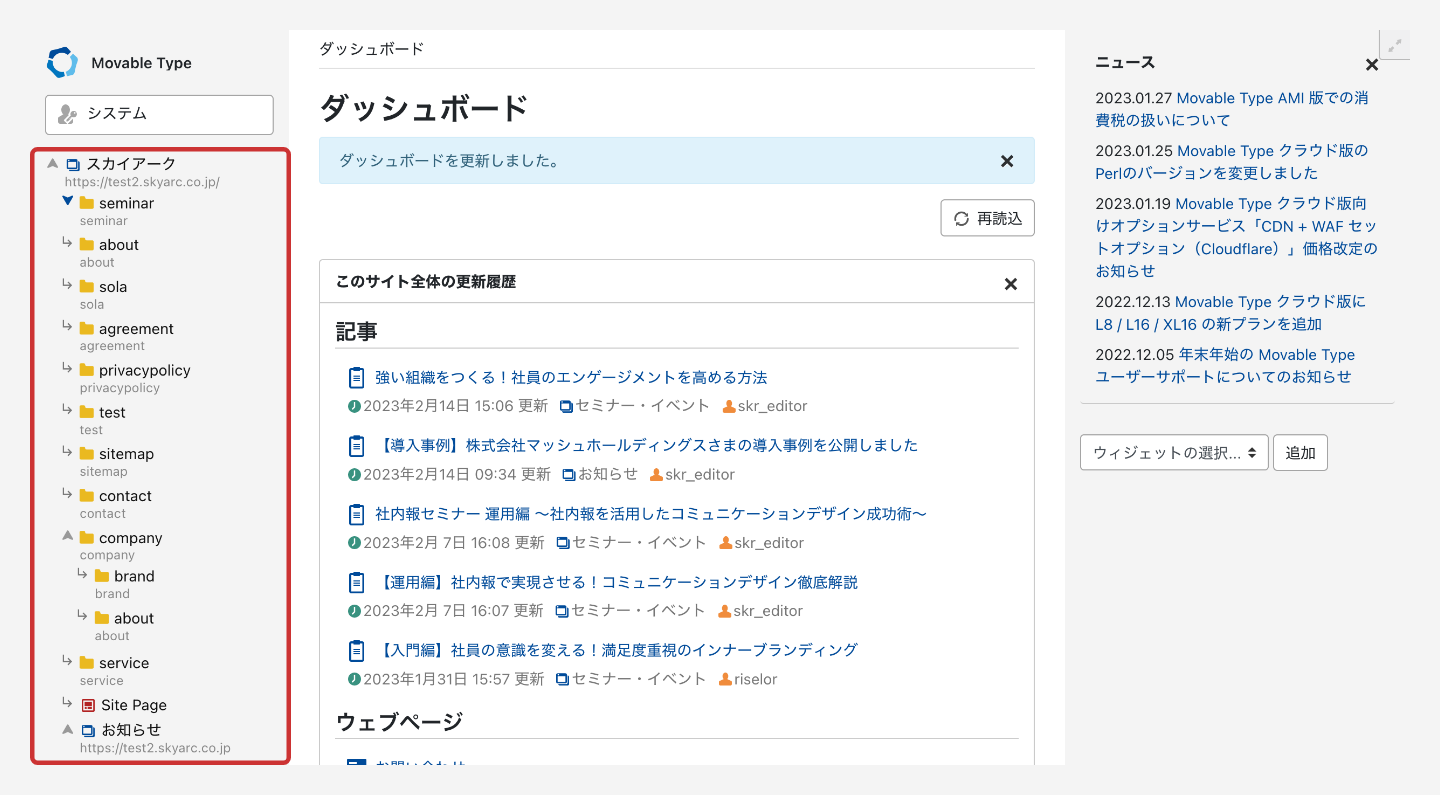Screen dimensions: 1440x795
Task: Click the Site Page red icon
Action: point(88,705)
